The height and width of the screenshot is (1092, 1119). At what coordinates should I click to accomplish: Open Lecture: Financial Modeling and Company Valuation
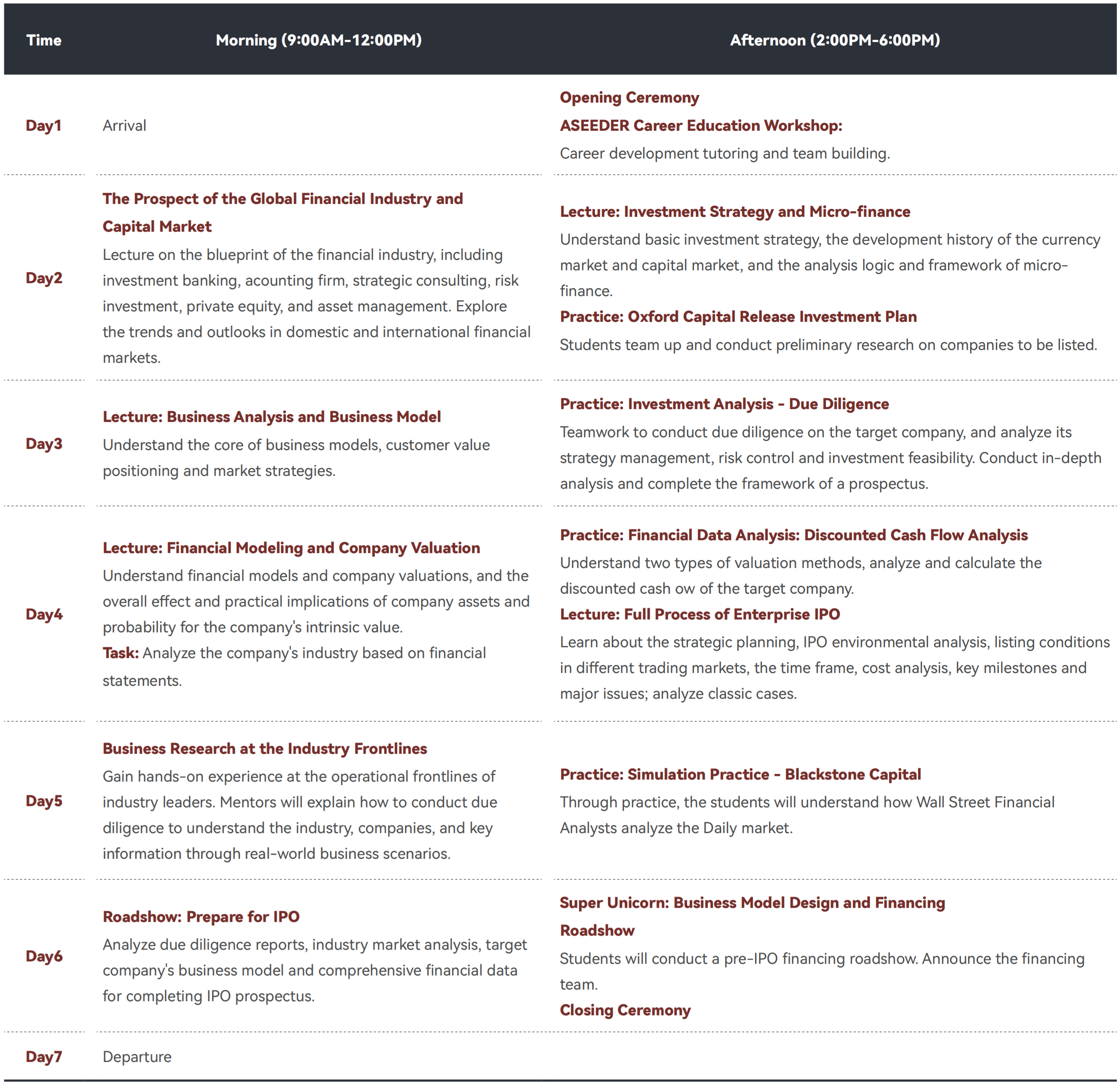(291, 548)
